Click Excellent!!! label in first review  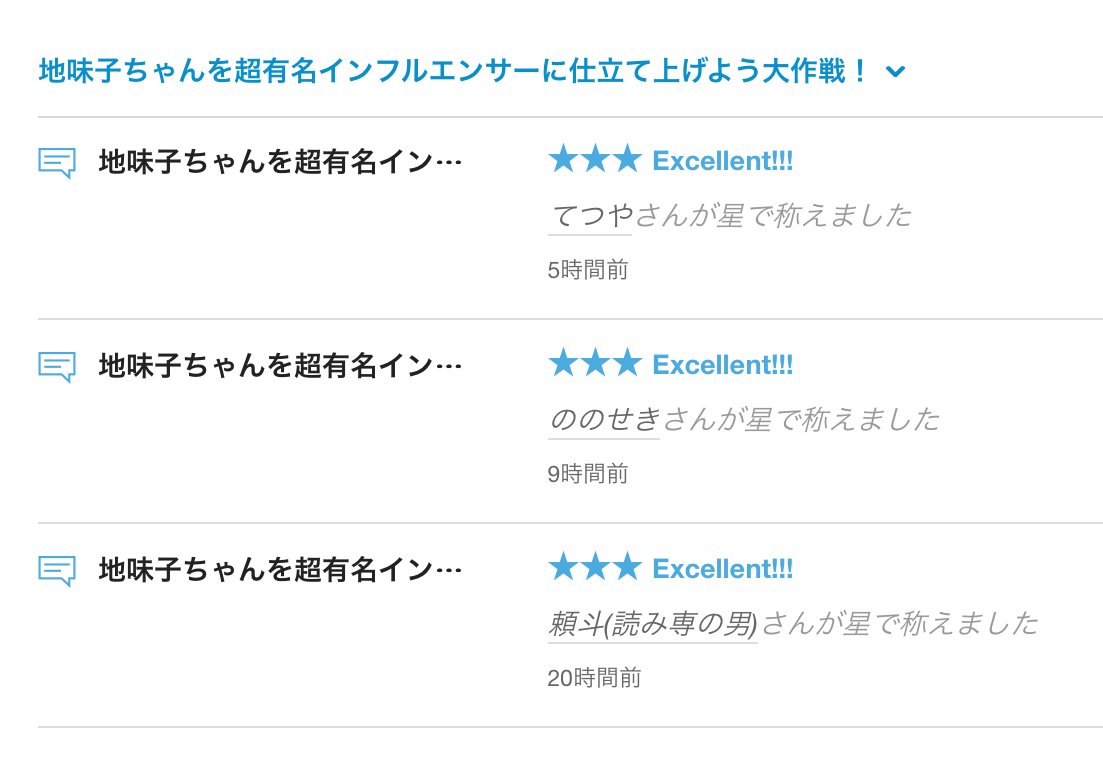(x=722, y=161)
